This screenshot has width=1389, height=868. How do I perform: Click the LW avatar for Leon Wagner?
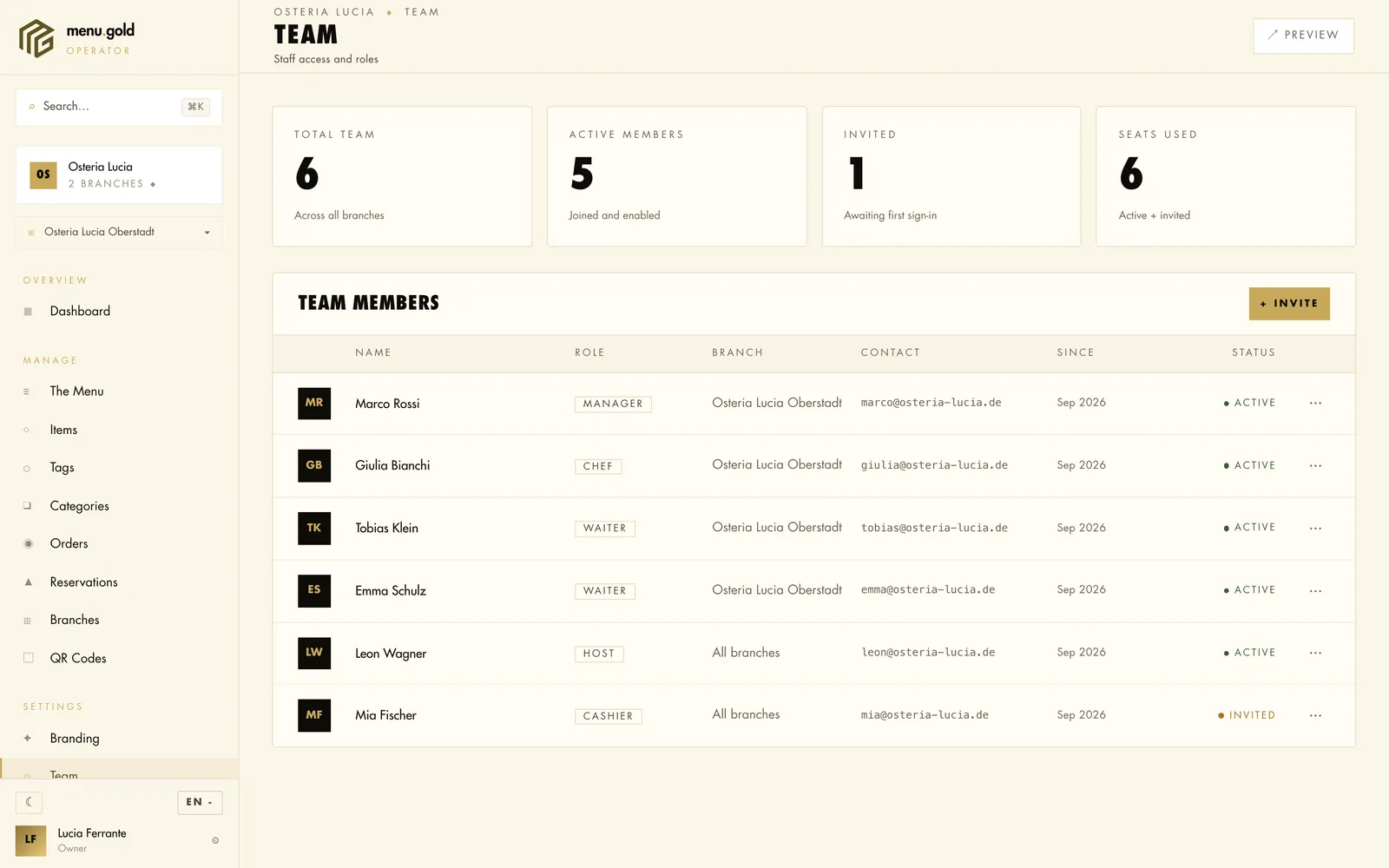[314, 653]
